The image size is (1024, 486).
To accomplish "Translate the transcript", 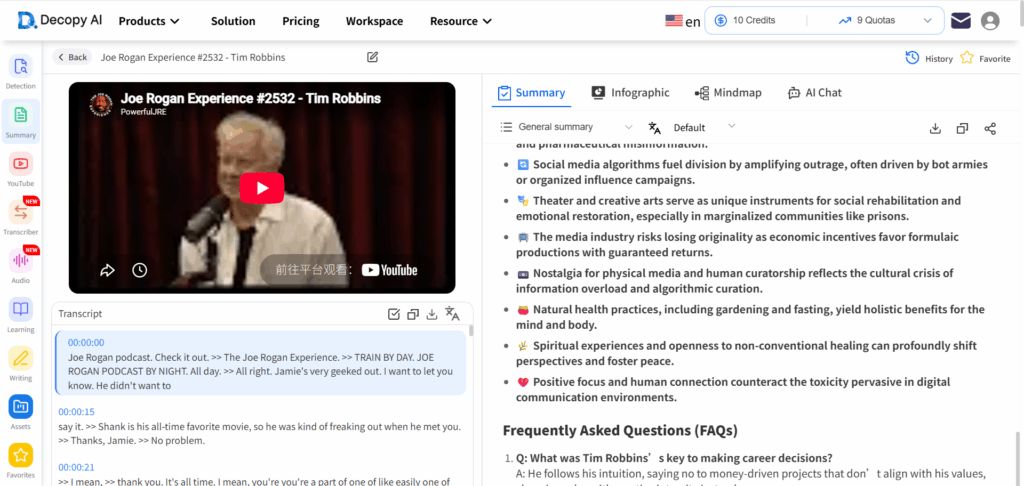I will (x=452, y=314).
